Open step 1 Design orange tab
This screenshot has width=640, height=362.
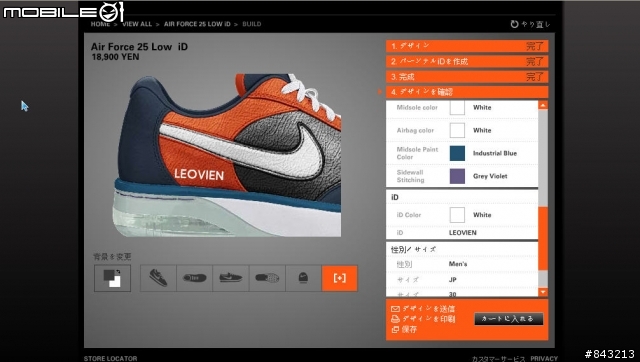click(467, 46)
